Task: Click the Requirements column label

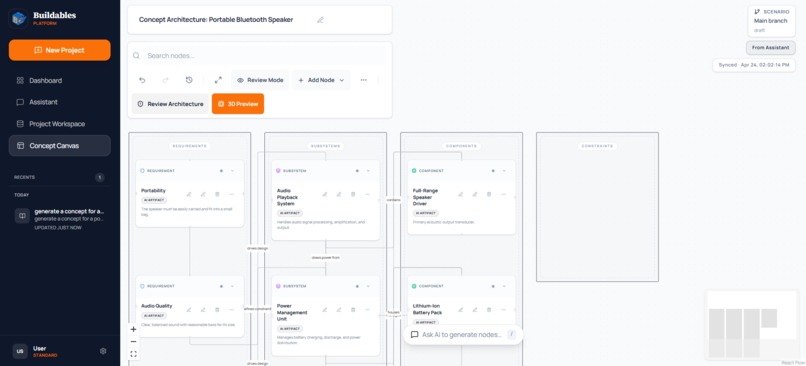Action: click(190, 146)
